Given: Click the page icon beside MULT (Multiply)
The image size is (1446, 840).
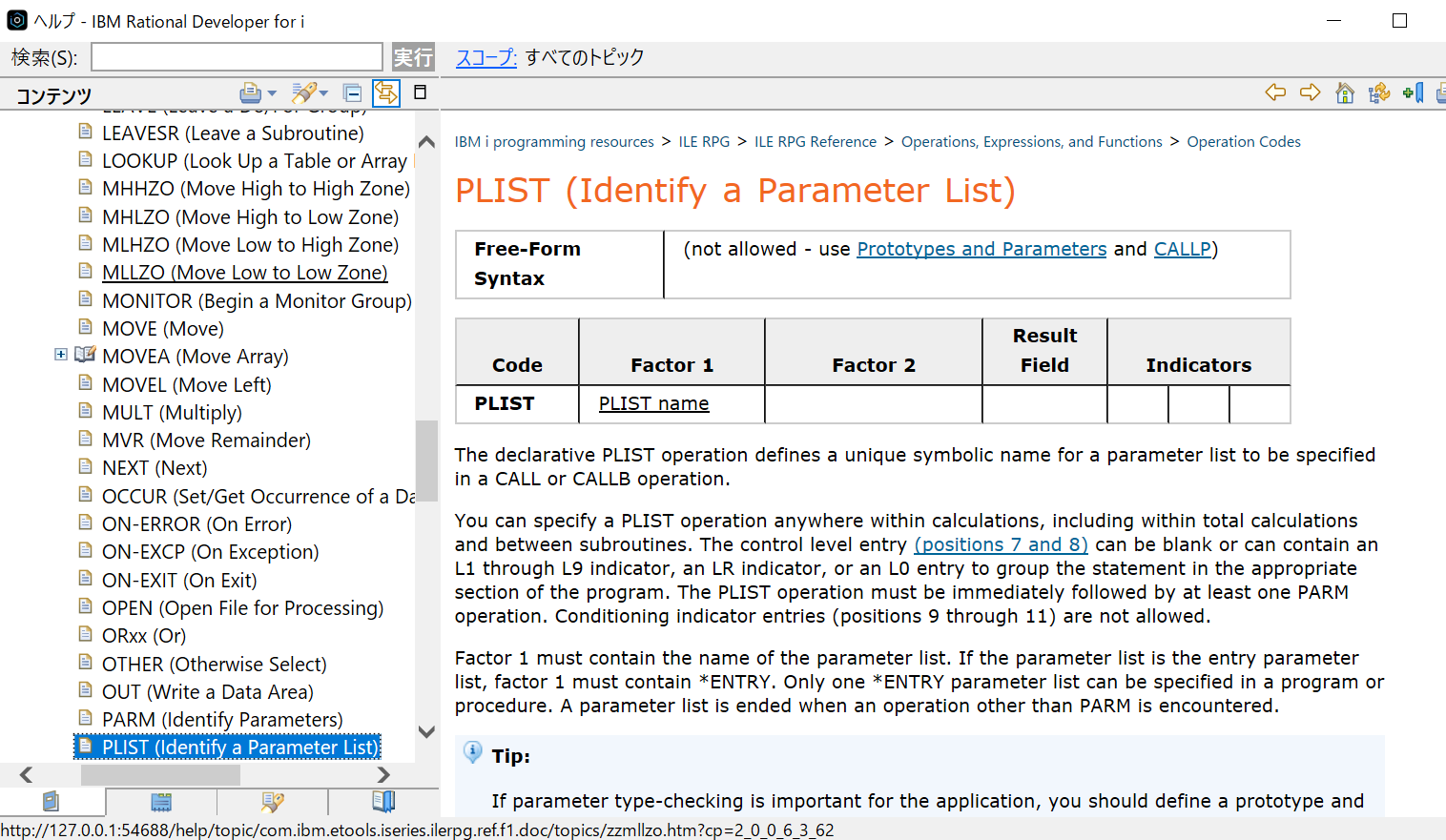Looking at the screenshot, I should (x=85, y=411).
